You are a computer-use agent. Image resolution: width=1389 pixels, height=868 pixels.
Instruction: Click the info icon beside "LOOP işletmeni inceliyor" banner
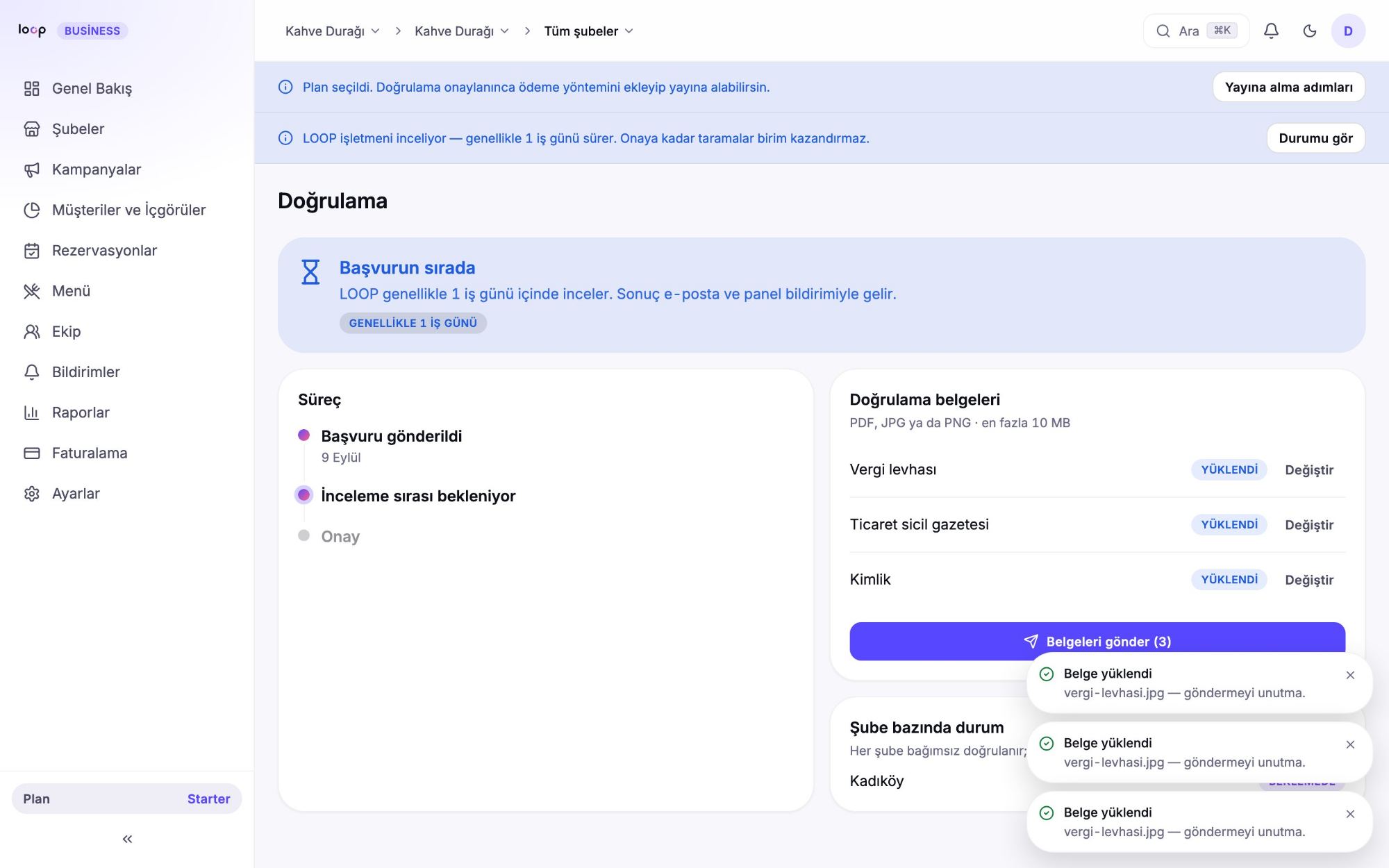[285, 138]
